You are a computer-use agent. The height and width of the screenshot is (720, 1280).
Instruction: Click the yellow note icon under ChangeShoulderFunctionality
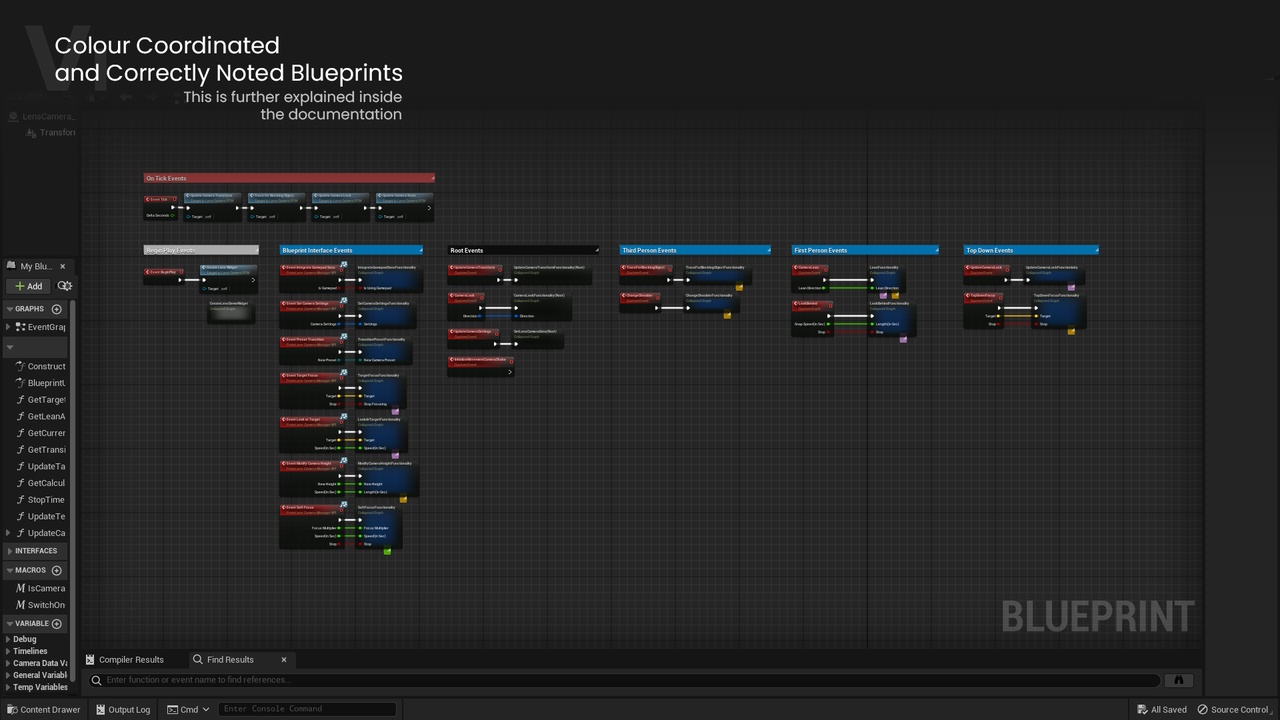tap(727, 316)
